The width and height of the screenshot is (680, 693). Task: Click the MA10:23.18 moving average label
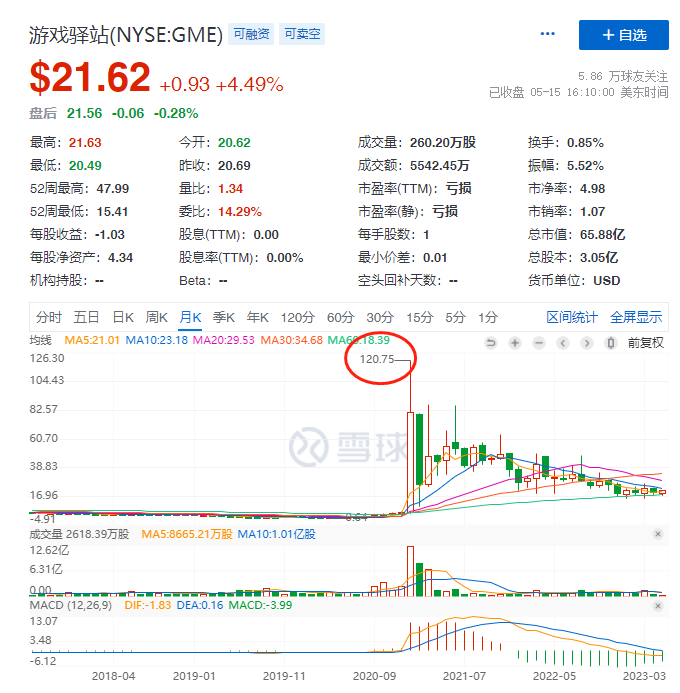pyautogui.click(x=156, y=340)
